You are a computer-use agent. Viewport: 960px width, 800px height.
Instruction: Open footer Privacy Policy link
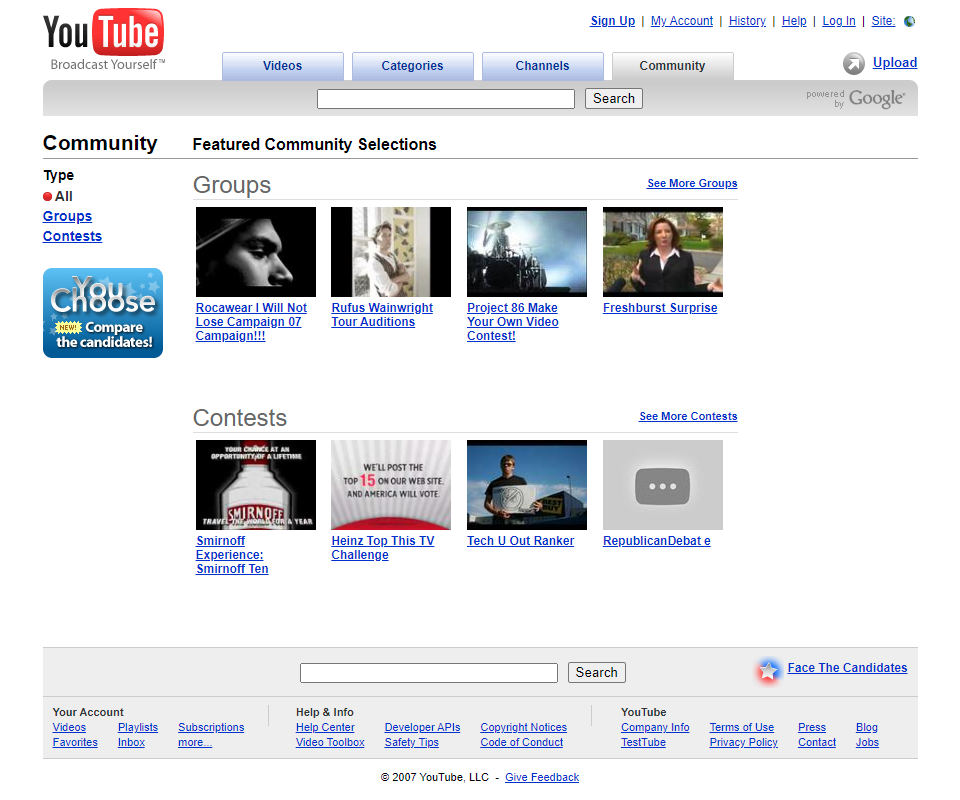[743, 742]
